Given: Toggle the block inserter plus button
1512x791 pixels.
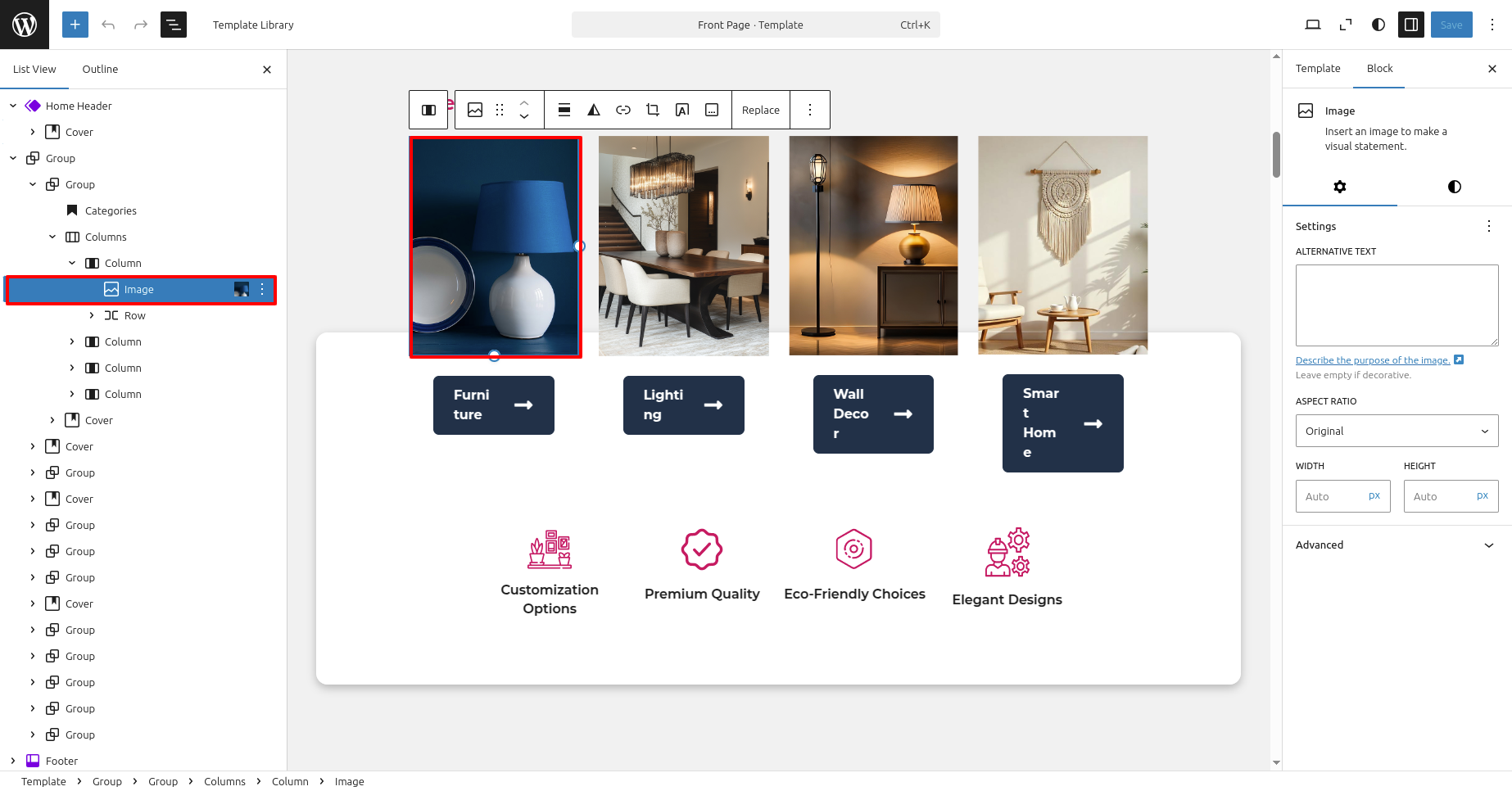Looking at the screenshot, I should click(75, 25).
